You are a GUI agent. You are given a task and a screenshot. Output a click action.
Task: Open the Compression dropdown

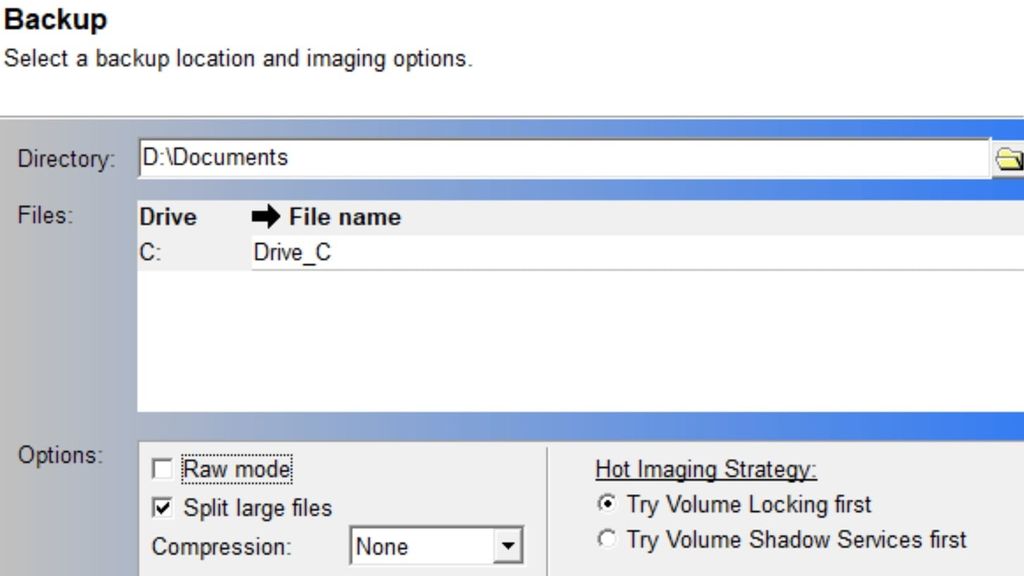click(x=435, y=546)
